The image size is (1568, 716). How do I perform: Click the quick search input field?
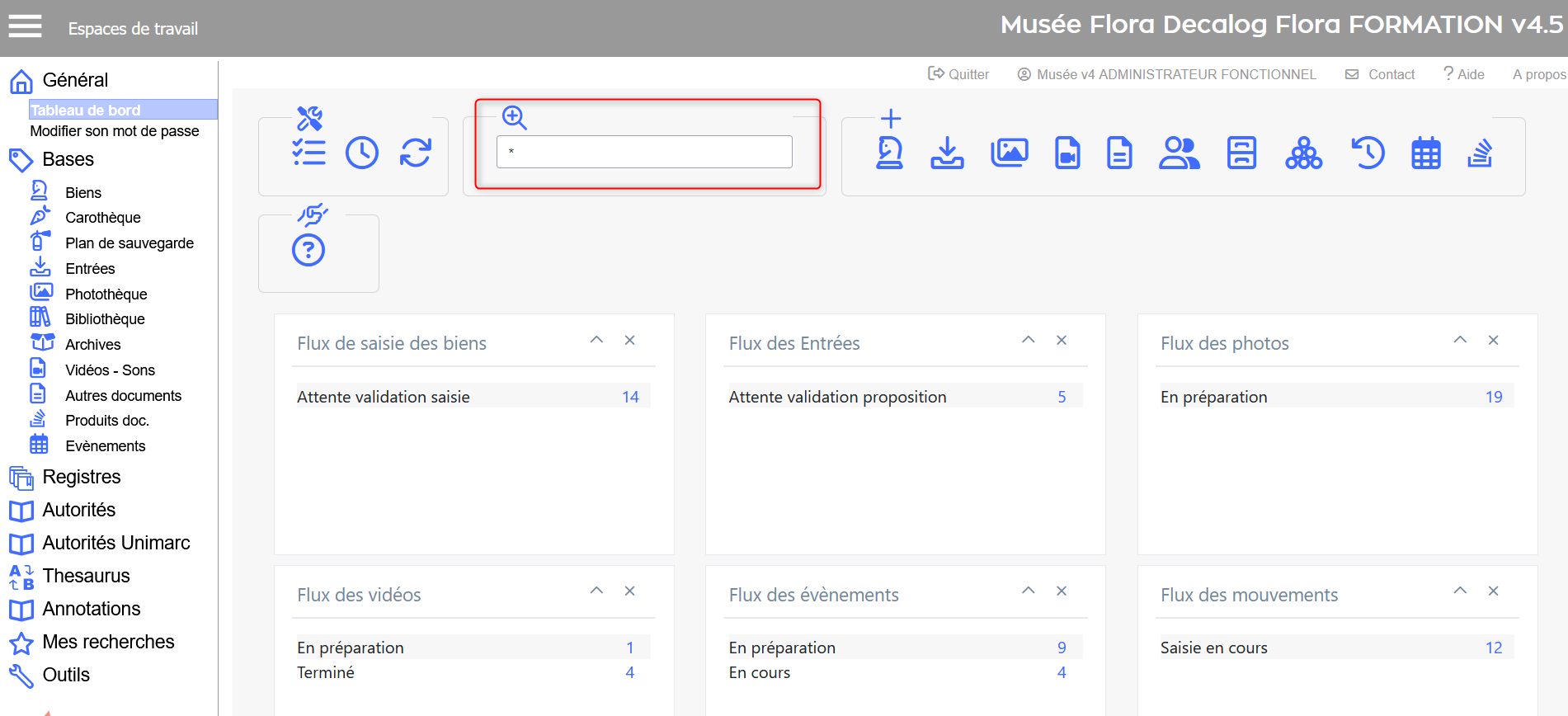[644, 152]
